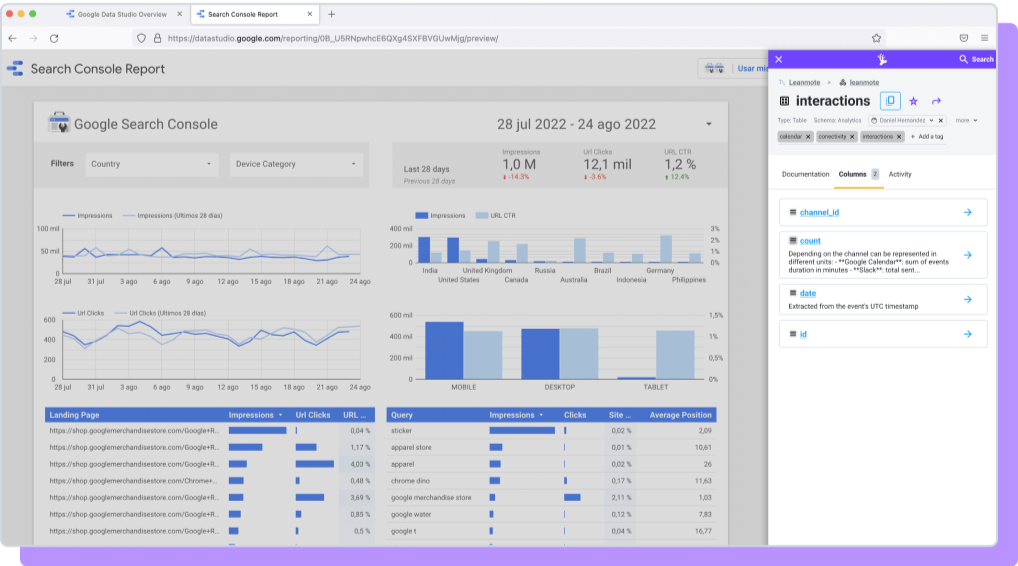
Task: Click the browser reload page icon
Action: (x=53, y=38)
